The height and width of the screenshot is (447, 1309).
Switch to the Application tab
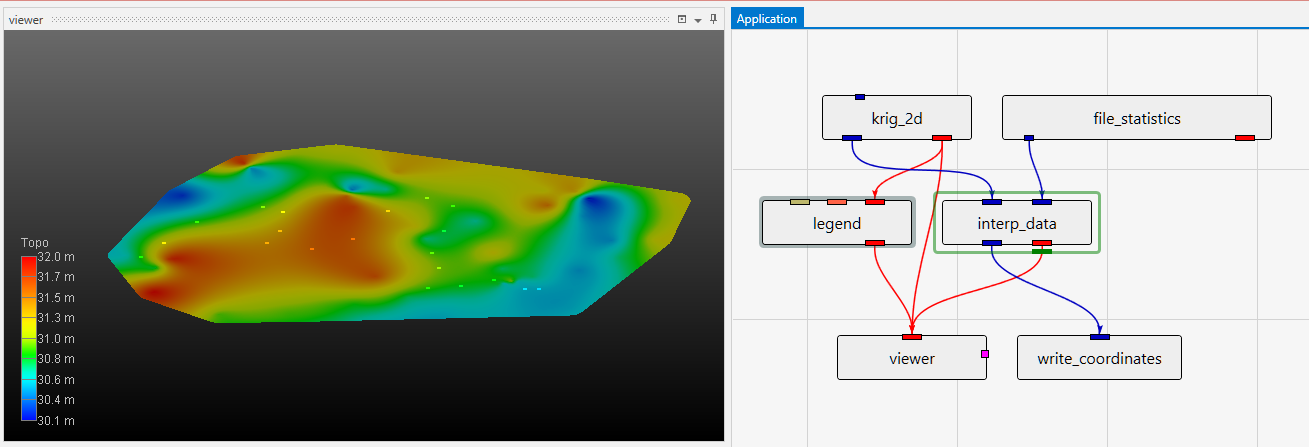click(x=767, y=19)
